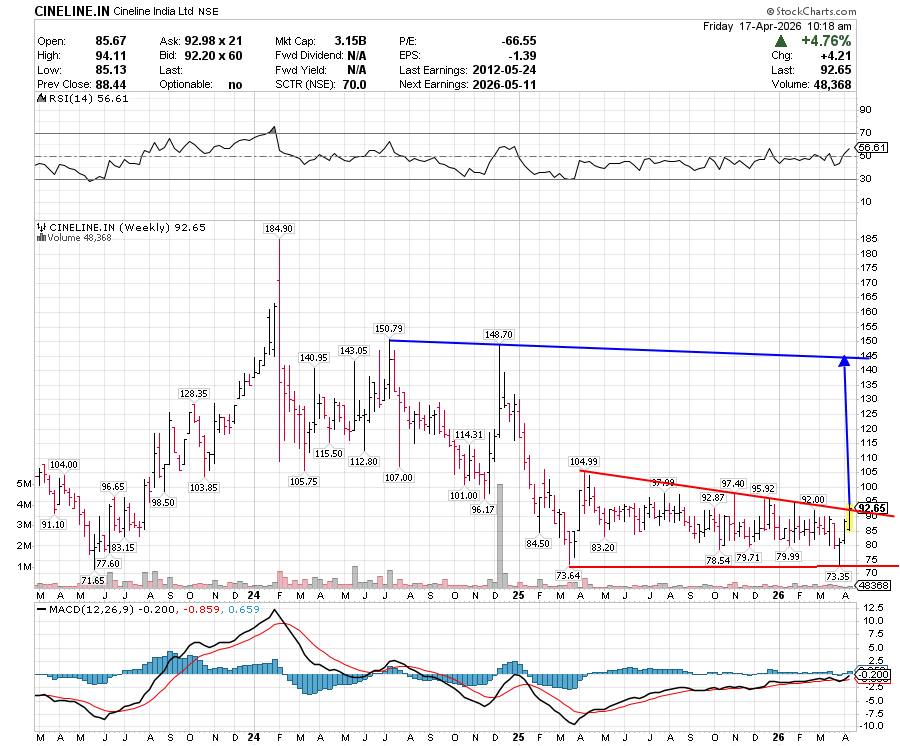Click the 95.92 price label
The image size is (900, 746).
coord(763,488)
